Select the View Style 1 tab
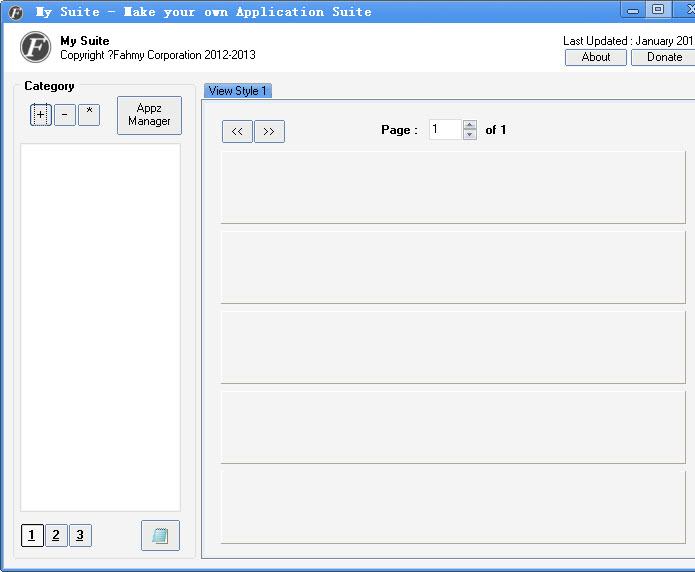The image size is (695, 572). [238, 91]
